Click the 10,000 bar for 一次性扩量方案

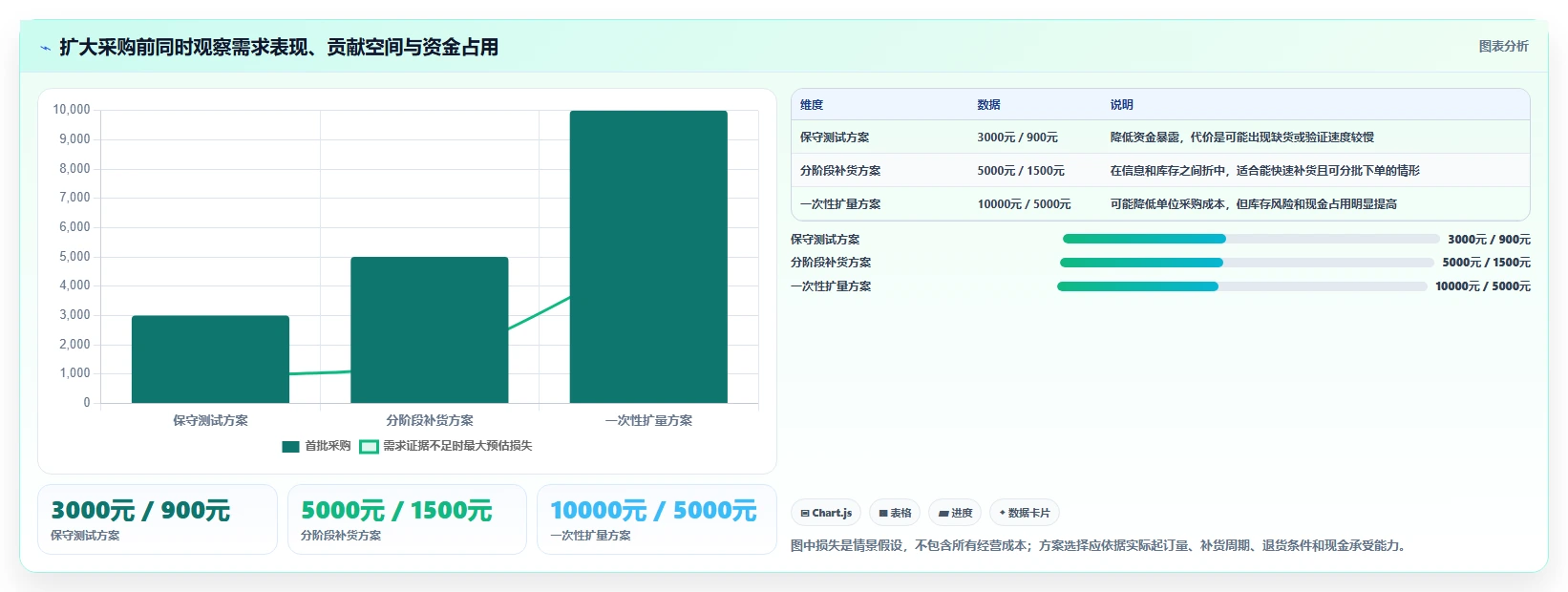648,257
